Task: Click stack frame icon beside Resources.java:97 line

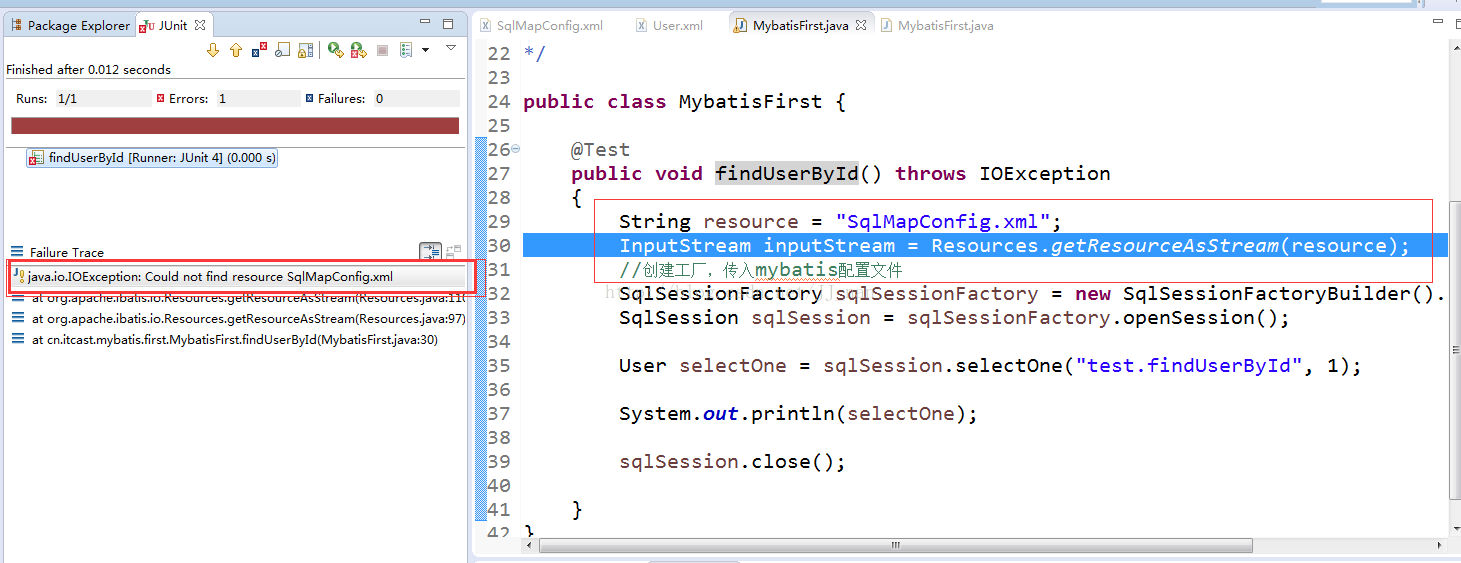Action: (x=17, y=318)
